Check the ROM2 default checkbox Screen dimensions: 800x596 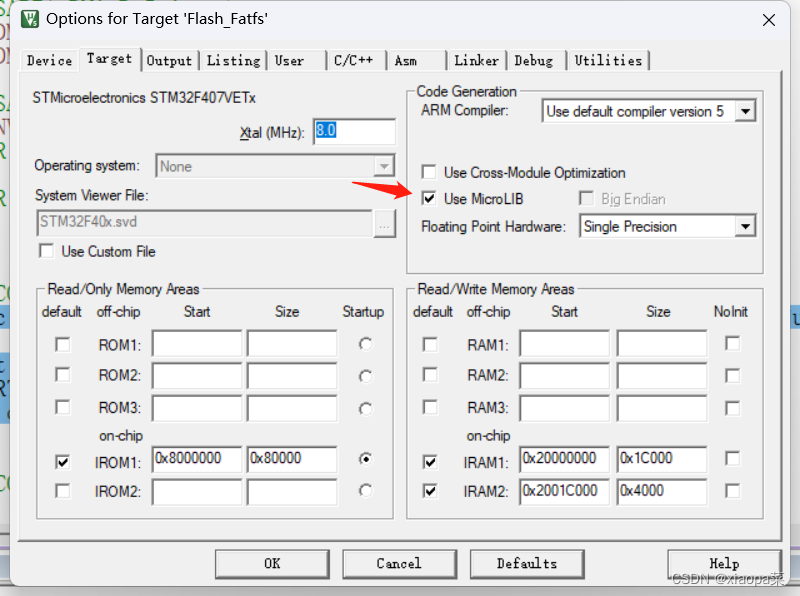[x=62, y=375]
